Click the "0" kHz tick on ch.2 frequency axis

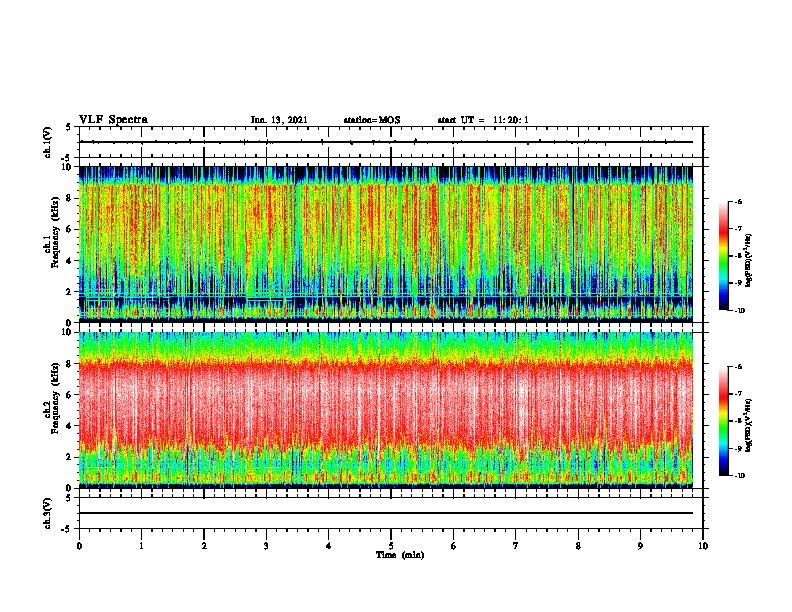pos(69,488)
